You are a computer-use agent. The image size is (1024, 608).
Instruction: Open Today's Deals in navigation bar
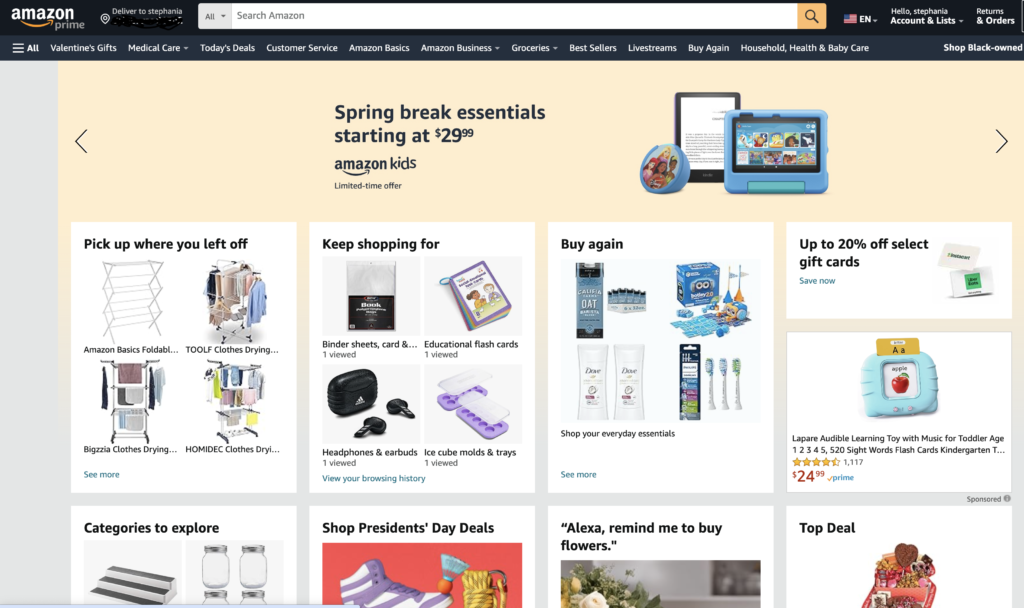click(227, 48)
